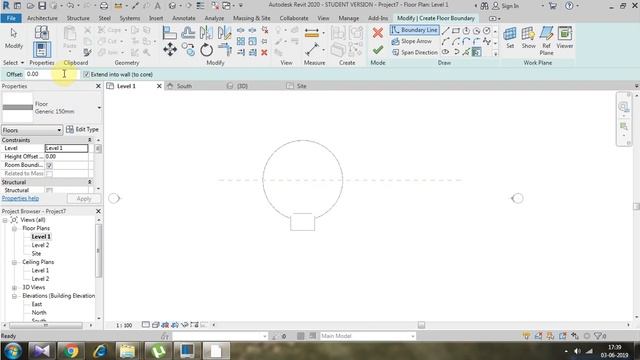Screen dimensions: 640x360
Task: Switch to the Site view tab
Action: coord(302,86)
